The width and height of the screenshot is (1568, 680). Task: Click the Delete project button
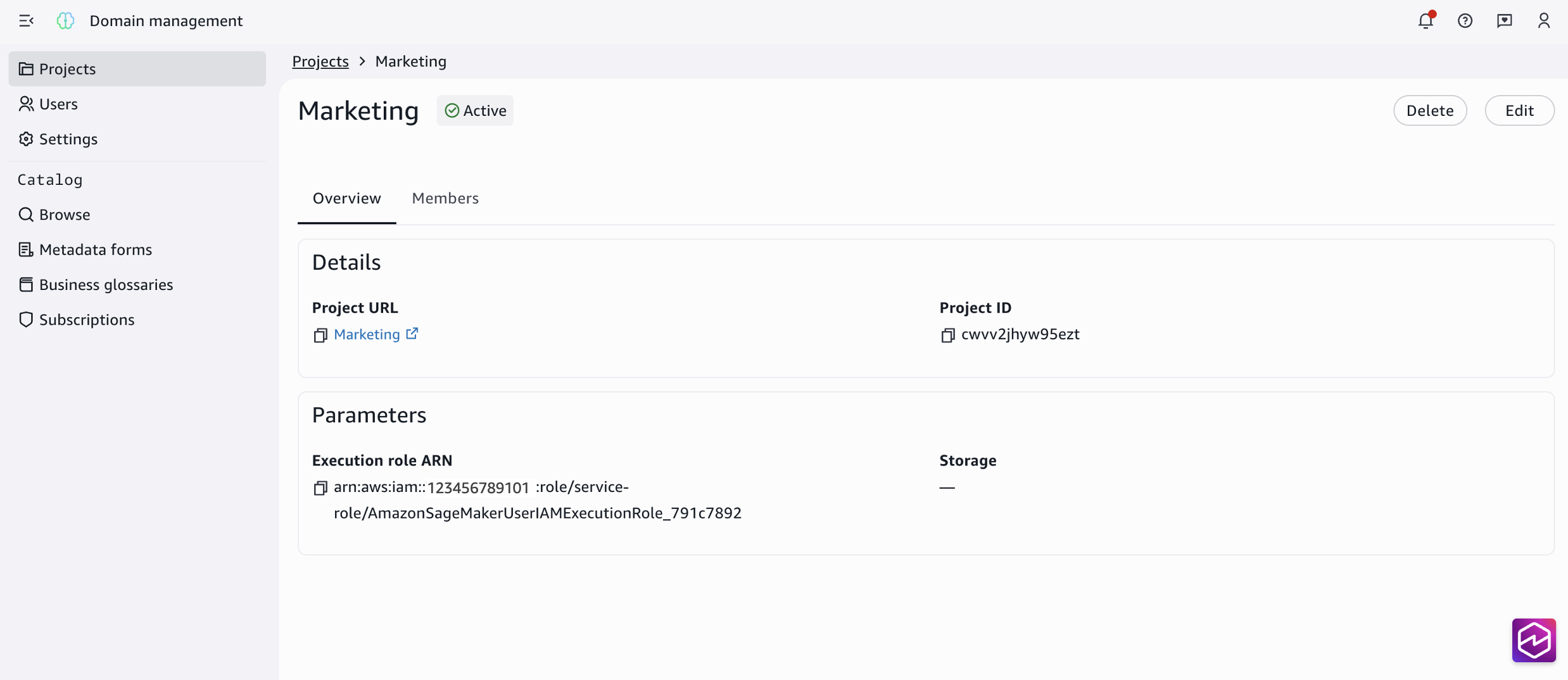pos(1430,110)
